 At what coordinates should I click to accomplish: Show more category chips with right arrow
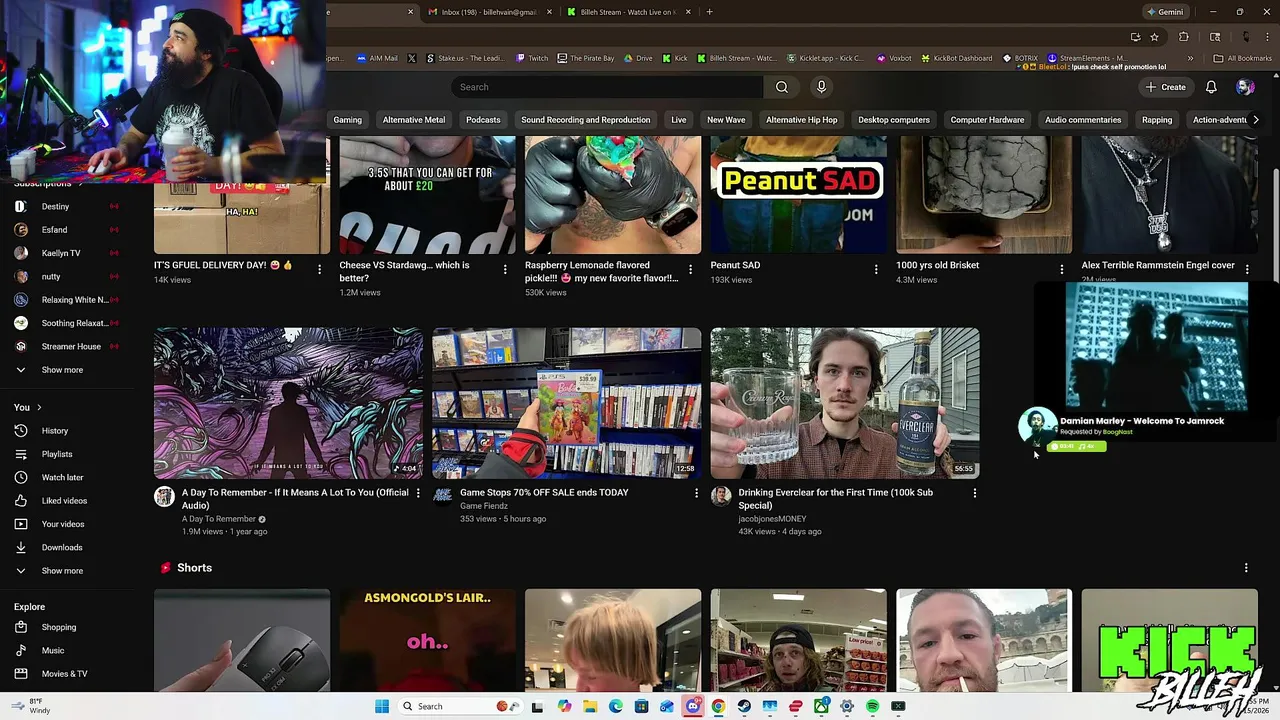tap(1256, 120)
